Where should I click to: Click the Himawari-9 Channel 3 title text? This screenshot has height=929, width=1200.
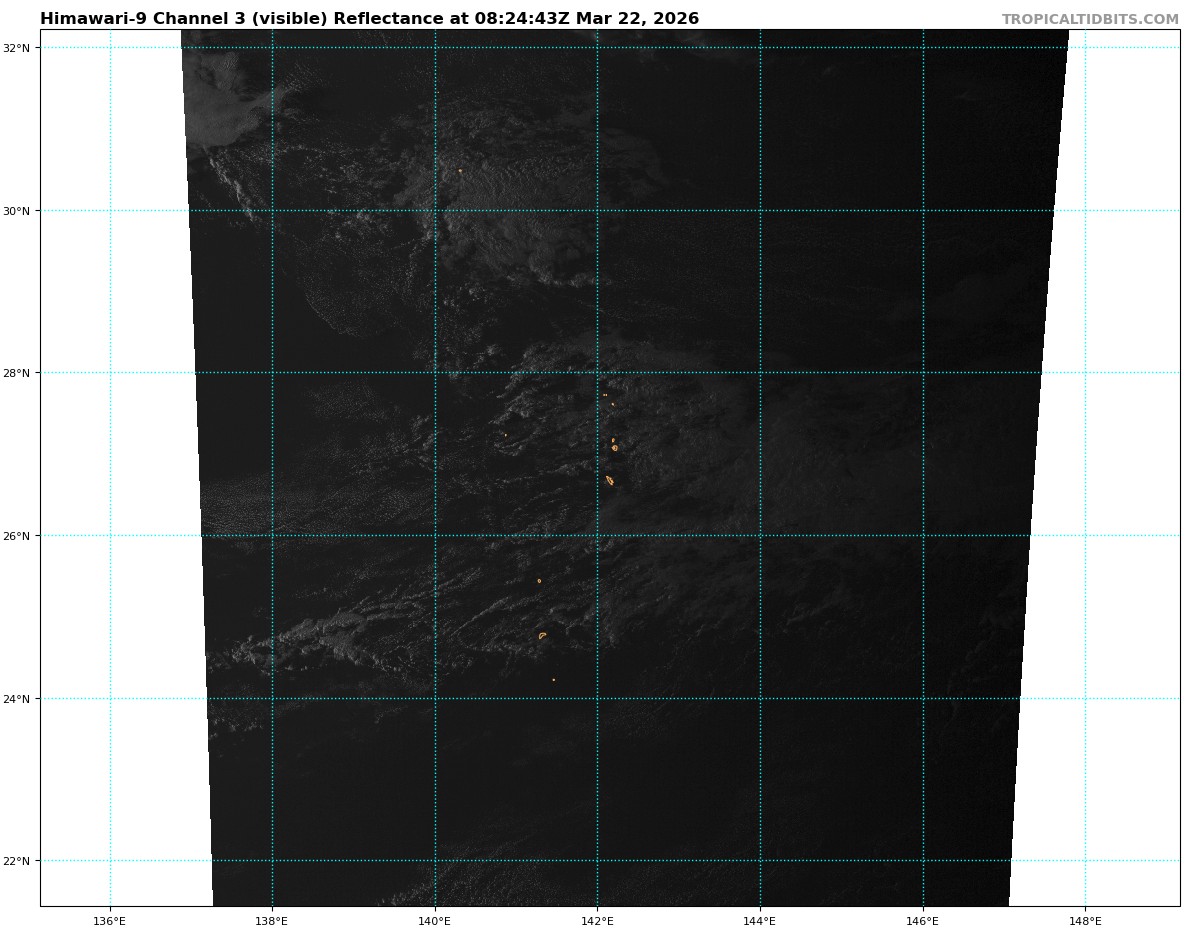[369, 19]
